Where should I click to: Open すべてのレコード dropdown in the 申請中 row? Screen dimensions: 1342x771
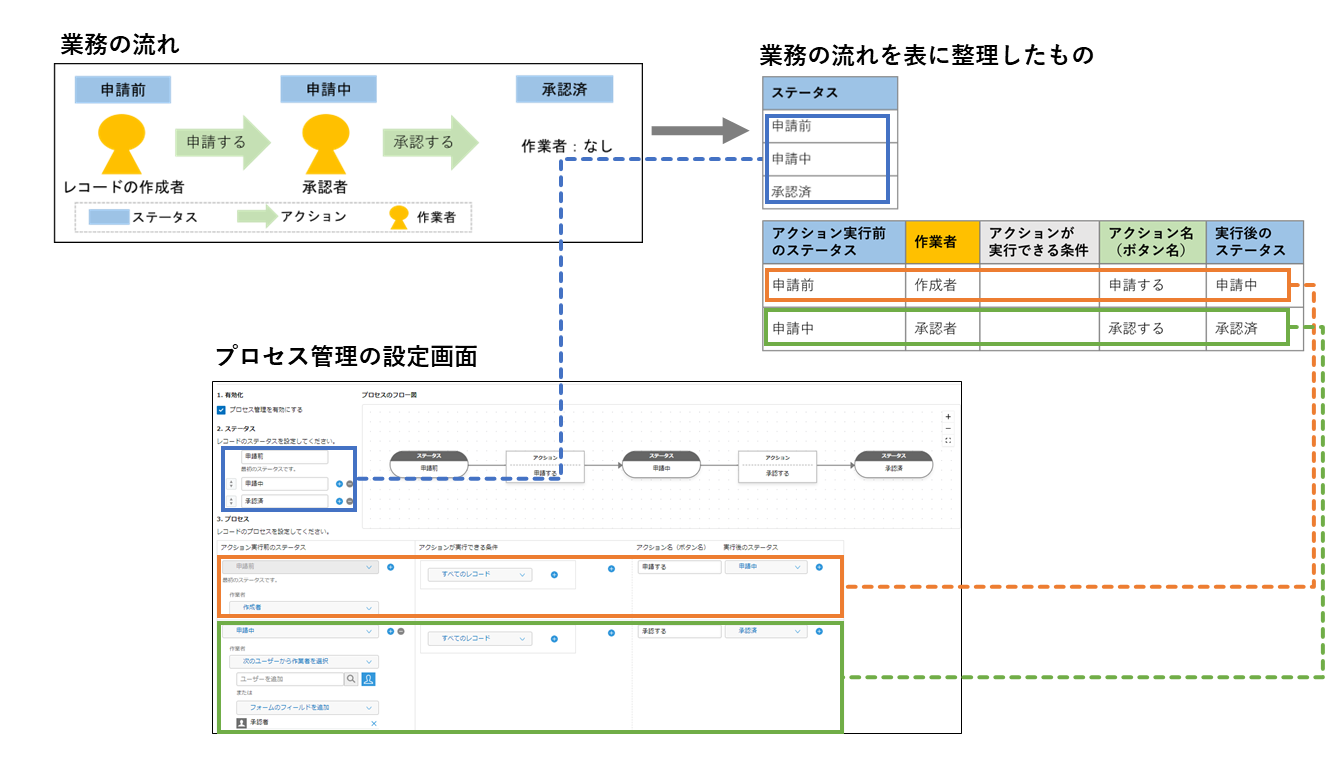(x=480, y=639)
